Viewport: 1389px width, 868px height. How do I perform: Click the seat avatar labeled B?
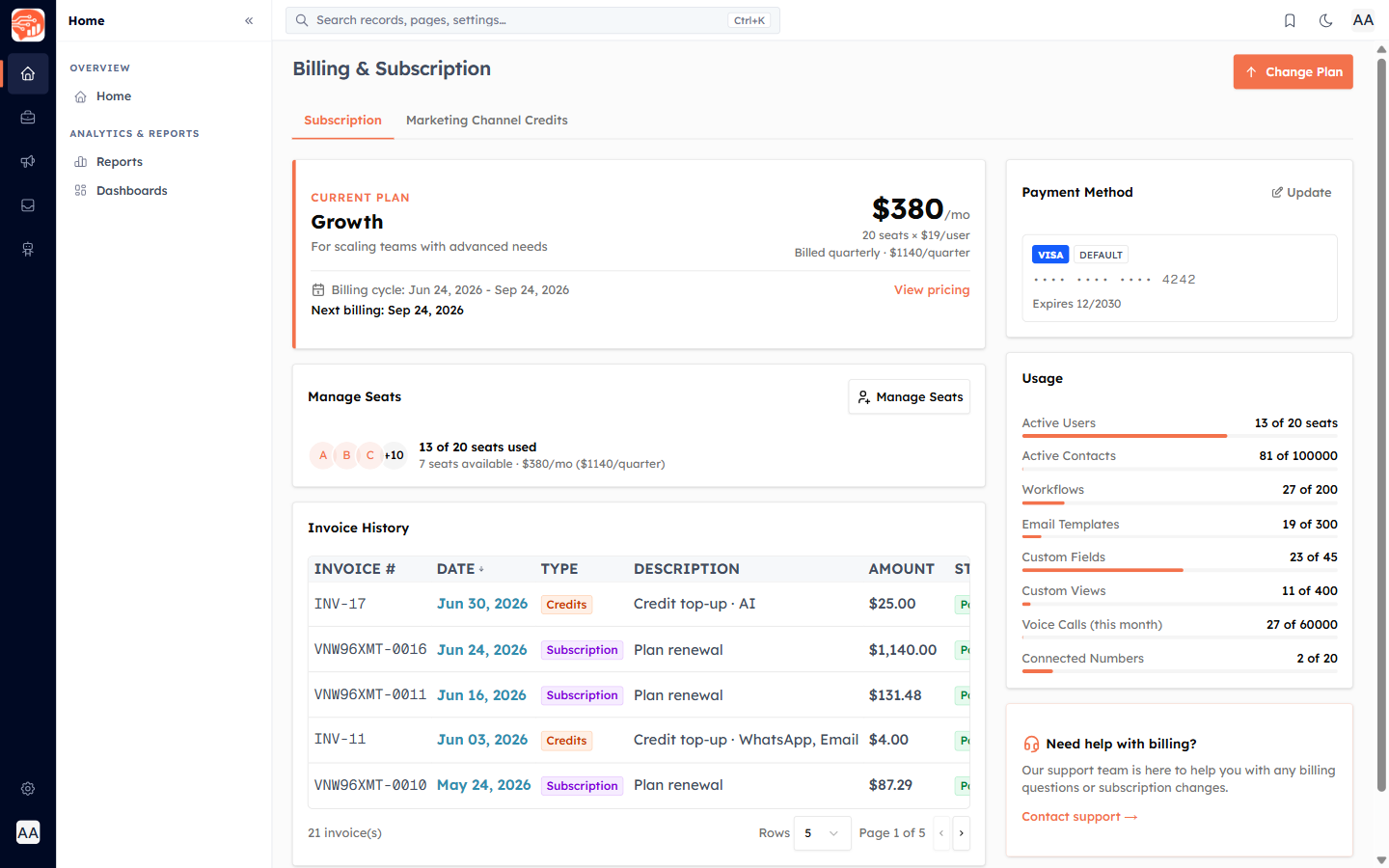(346, 455)
